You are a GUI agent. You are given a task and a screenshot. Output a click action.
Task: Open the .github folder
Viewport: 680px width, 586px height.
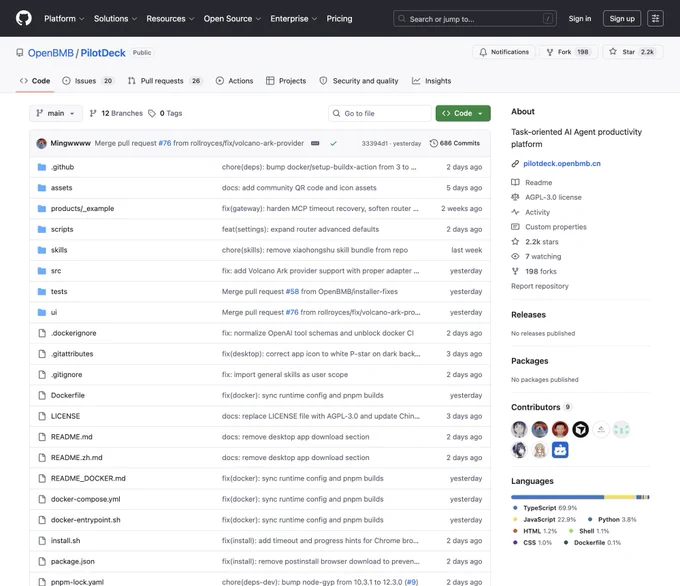pyautogui.click(x=62, y=167)
